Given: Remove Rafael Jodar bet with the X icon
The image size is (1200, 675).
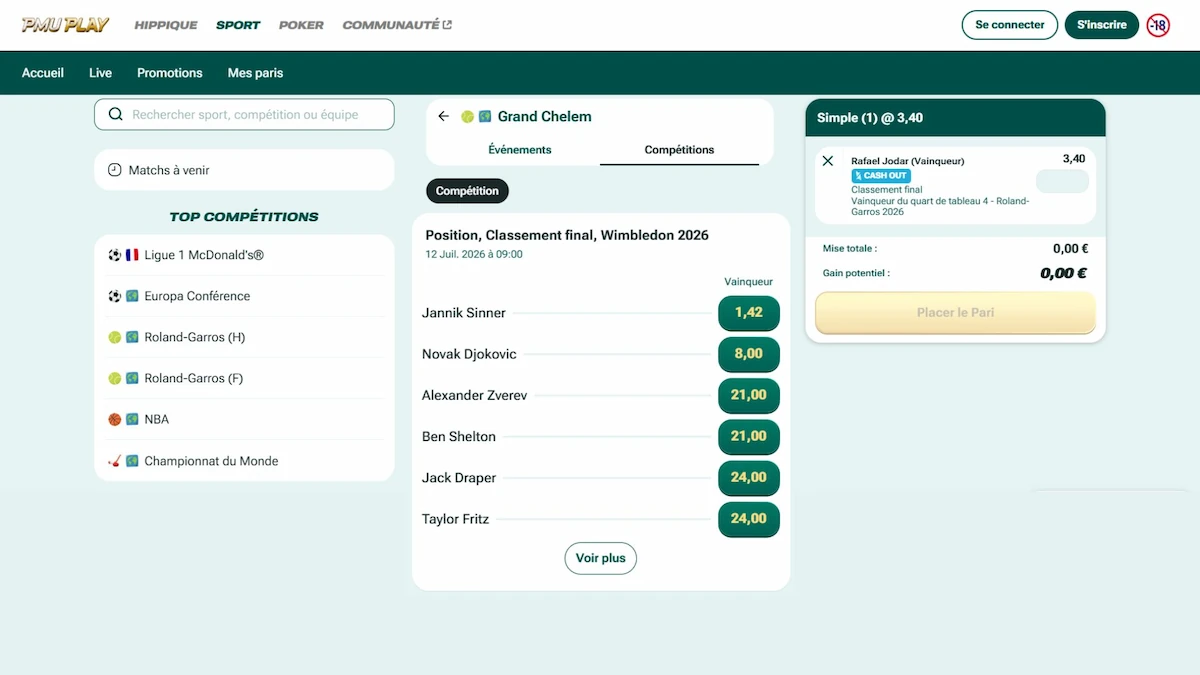Looking at the screenshot, I should [827, 161].
